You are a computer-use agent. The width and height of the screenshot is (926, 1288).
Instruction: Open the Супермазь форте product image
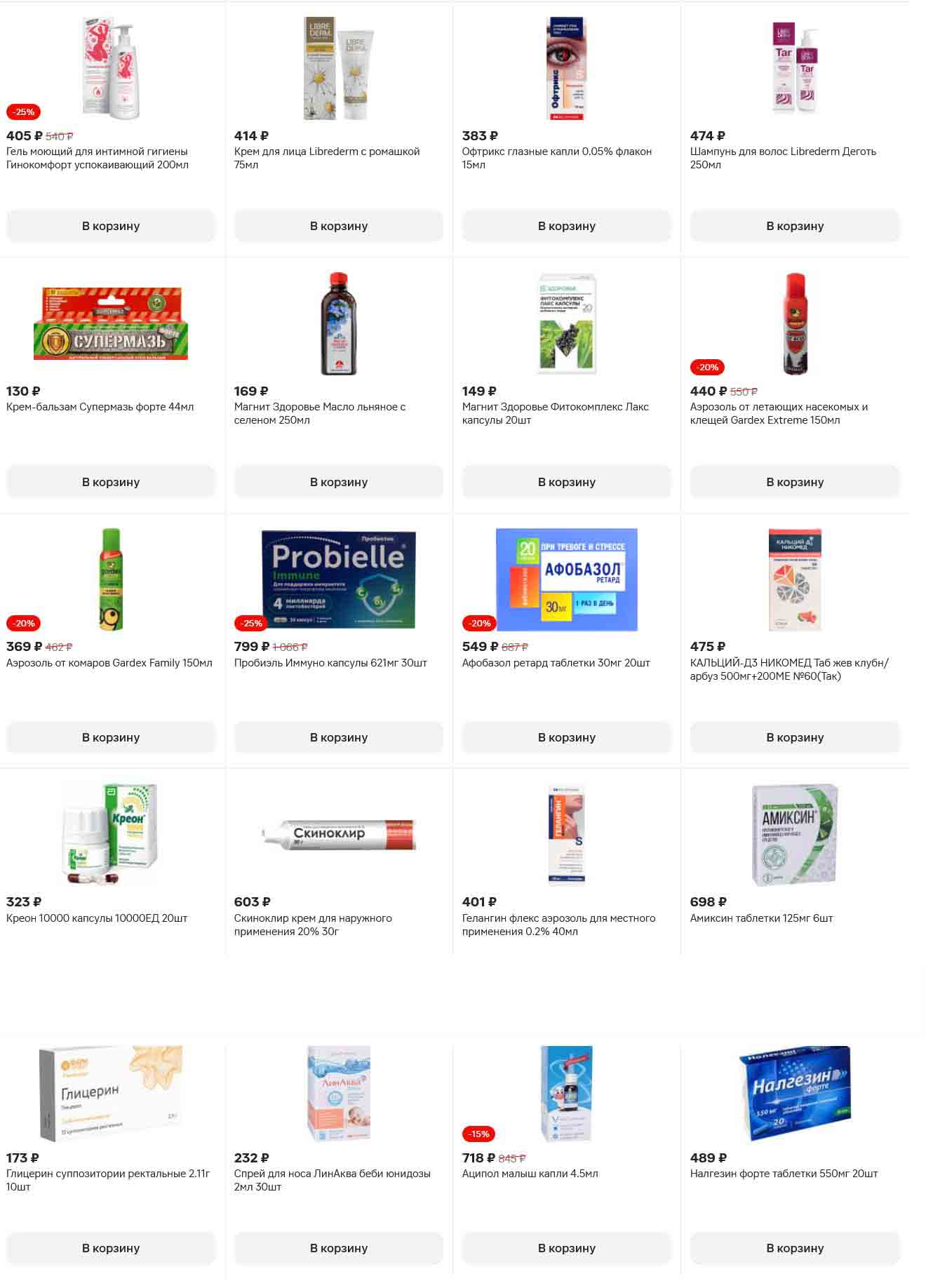coord(111,323)
